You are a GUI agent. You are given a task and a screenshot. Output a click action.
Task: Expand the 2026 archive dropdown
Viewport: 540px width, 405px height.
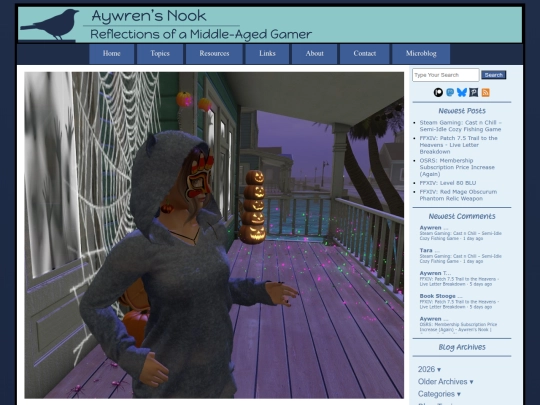pyautogui.click(x=429, y=369)
